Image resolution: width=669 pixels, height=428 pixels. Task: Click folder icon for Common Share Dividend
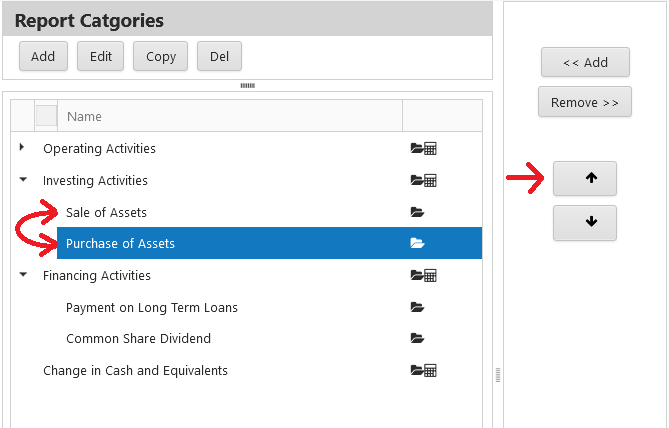[x=417, y=338]
